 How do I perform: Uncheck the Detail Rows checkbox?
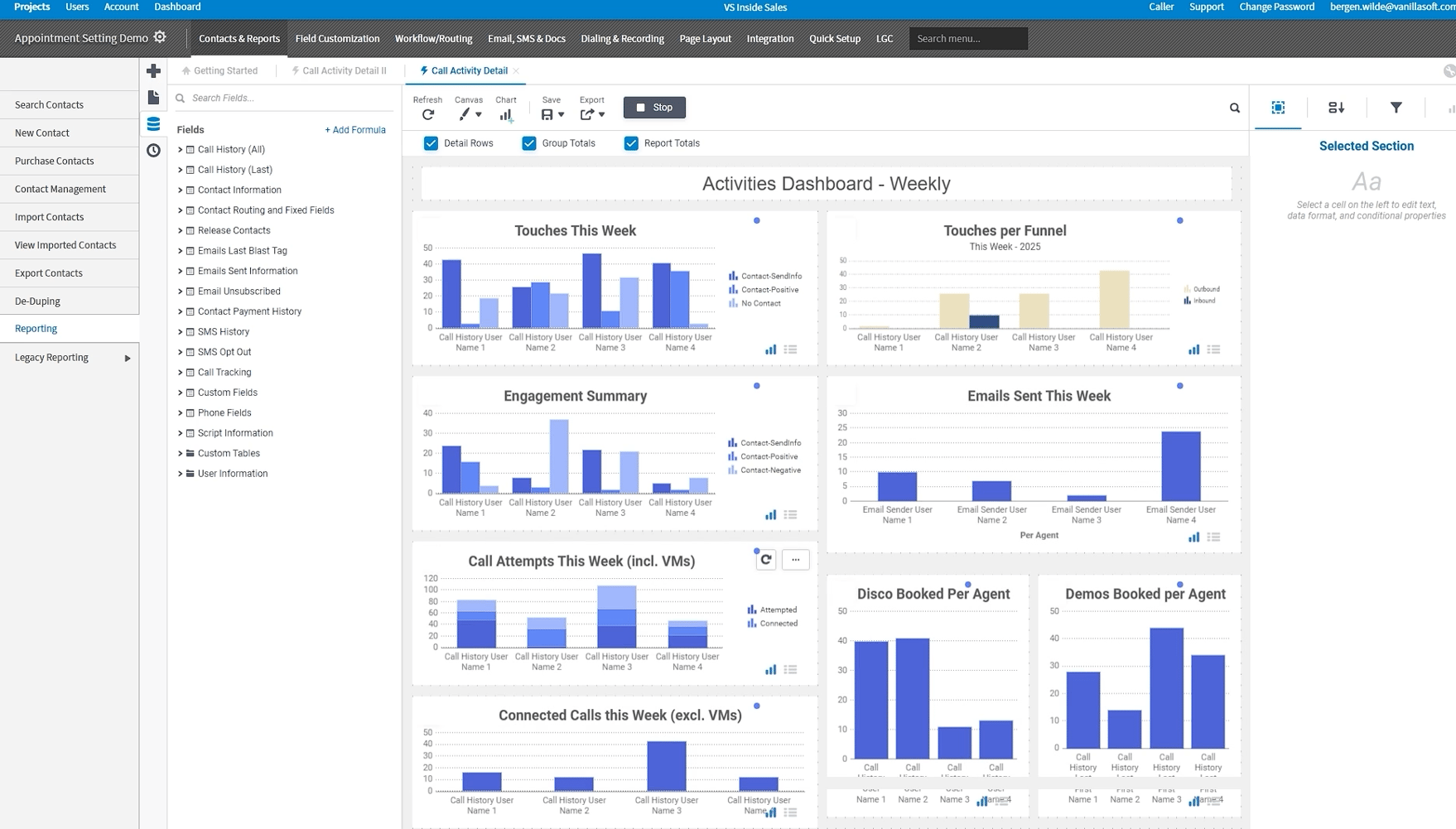pos(431,143)
